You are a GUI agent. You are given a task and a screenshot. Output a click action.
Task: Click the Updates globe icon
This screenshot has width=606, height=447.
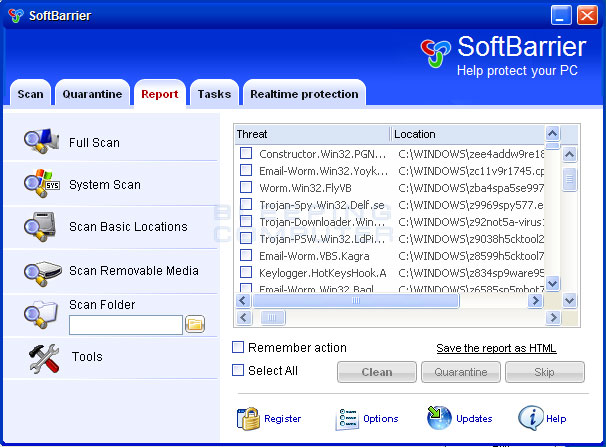pyautogui.click(x=439, y=418)
